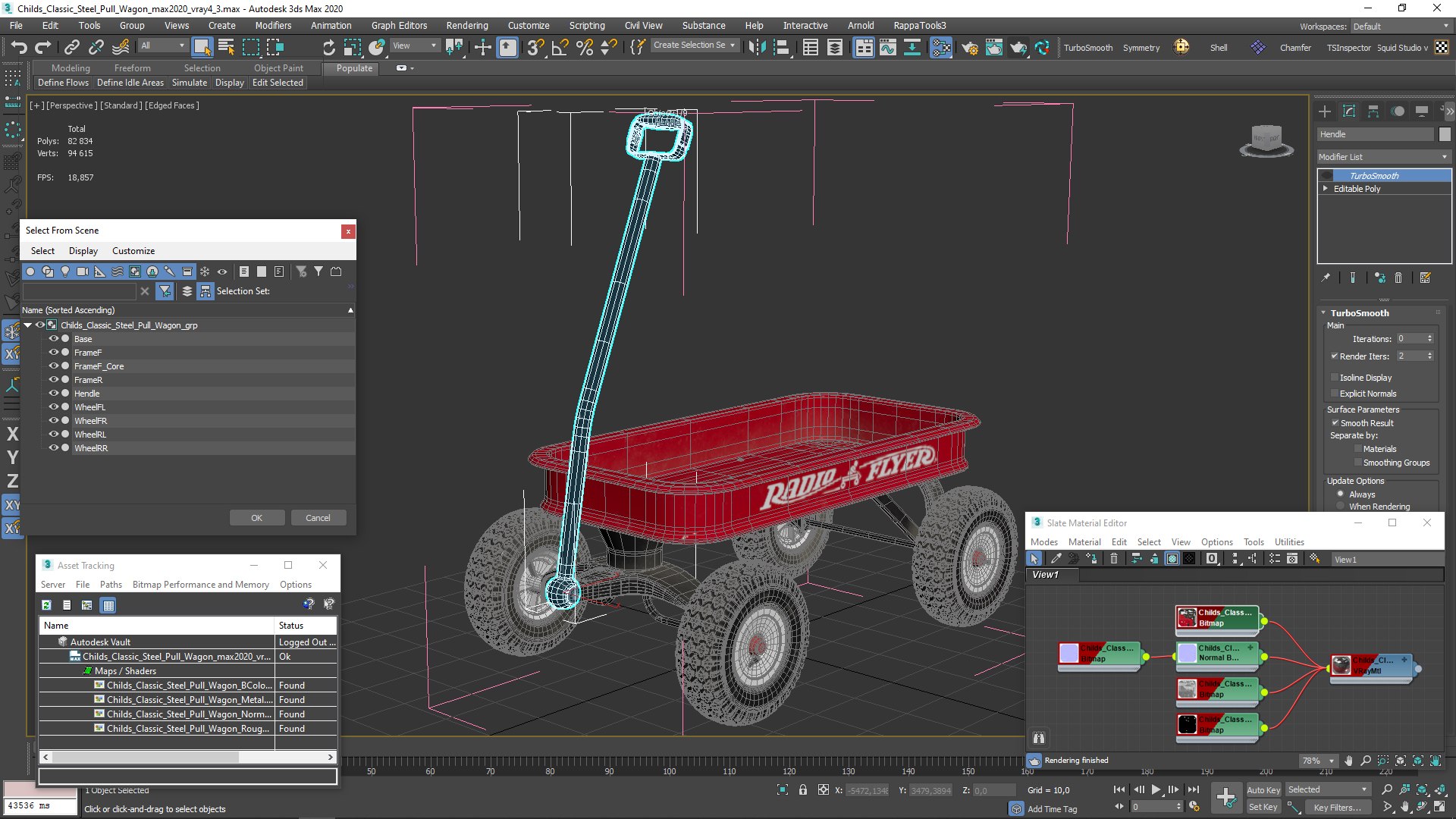
Task: Switch to the Freeform ribbon tab
Action: point(132,67)
